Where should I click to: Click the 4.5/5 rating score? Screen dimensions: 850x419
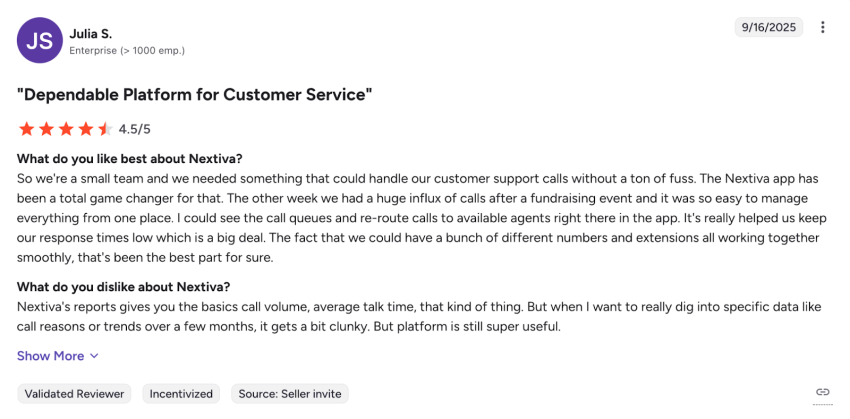tap(134, 129)
